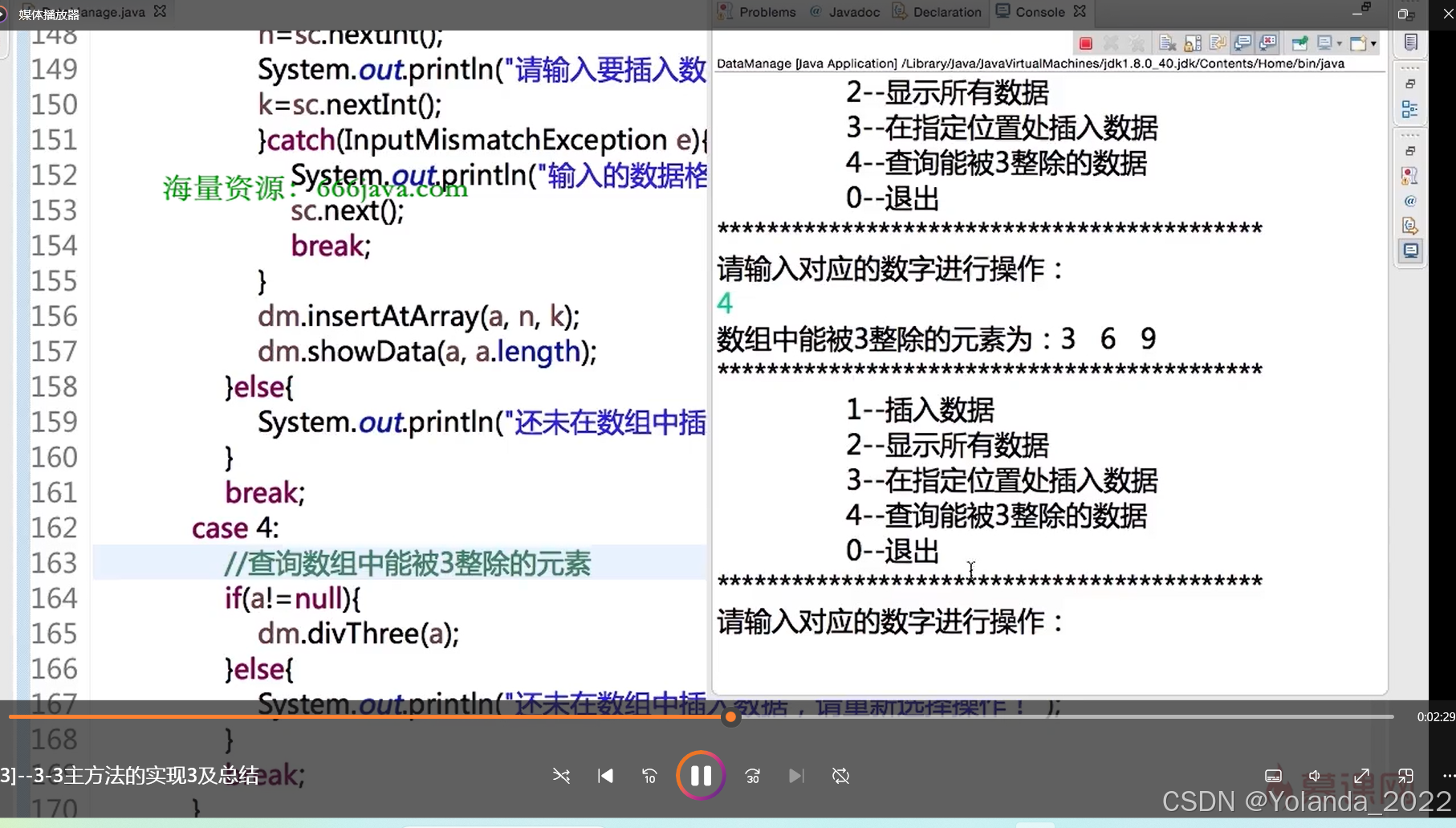Rewind the video 10 seconds
This screenshot has width=1456, height=828.
point(649,776)
